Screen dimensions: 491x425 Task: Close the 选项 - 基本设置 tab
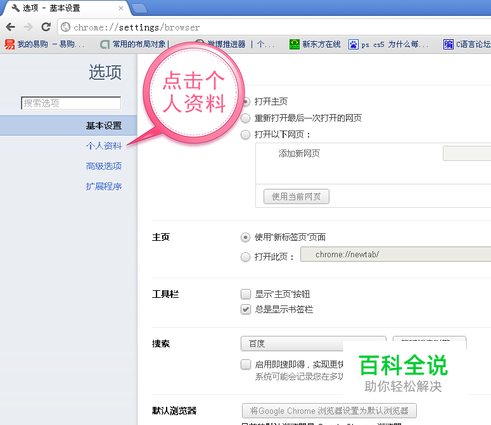(121, 8)
